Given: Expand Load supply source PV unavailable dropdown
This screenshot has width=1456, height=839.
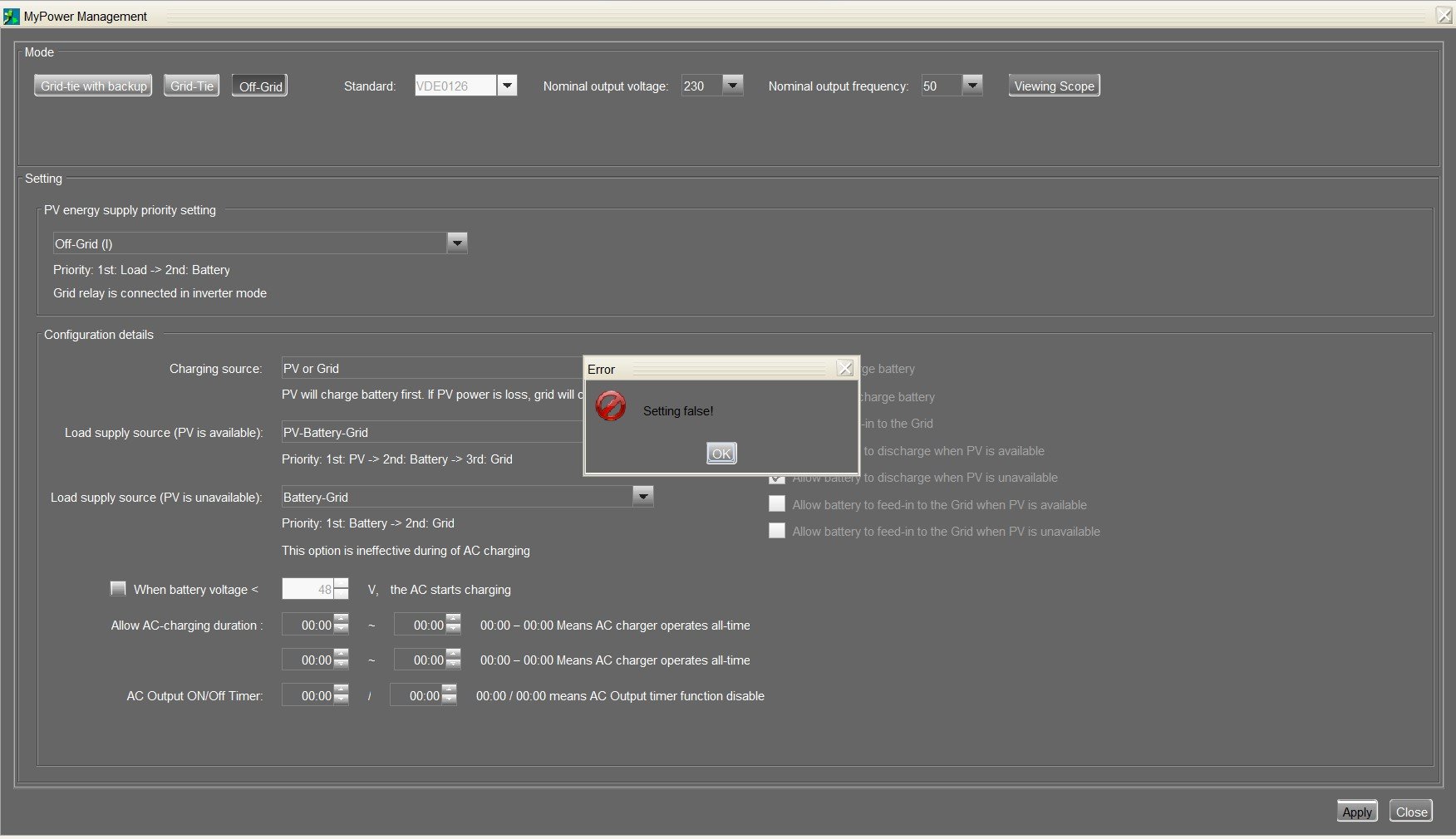Looking at the screenshot, I should (x=642, y=497).
